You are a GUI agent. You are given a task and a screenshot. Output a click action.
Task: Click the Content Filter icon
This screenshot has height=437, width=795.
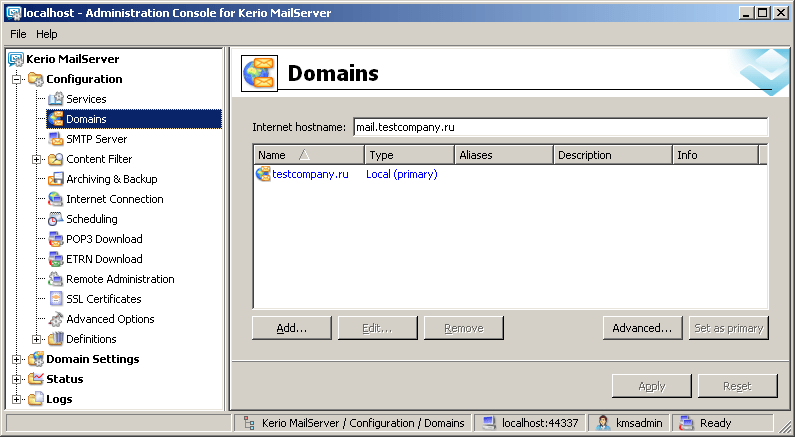pos(56,159)
